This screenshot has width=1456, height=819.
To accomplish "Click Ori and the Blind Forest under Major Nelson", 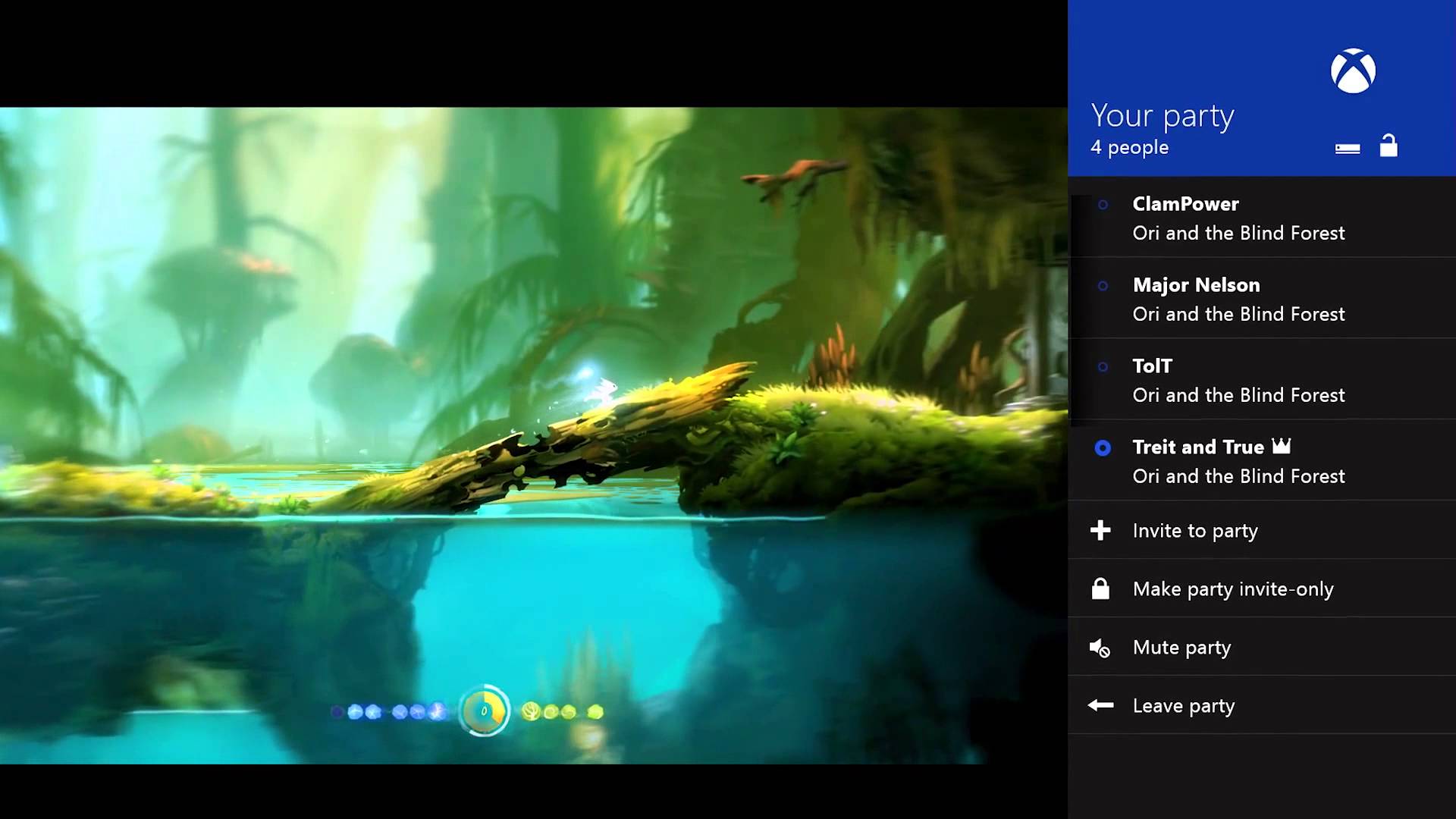I will pos(1238,314).
